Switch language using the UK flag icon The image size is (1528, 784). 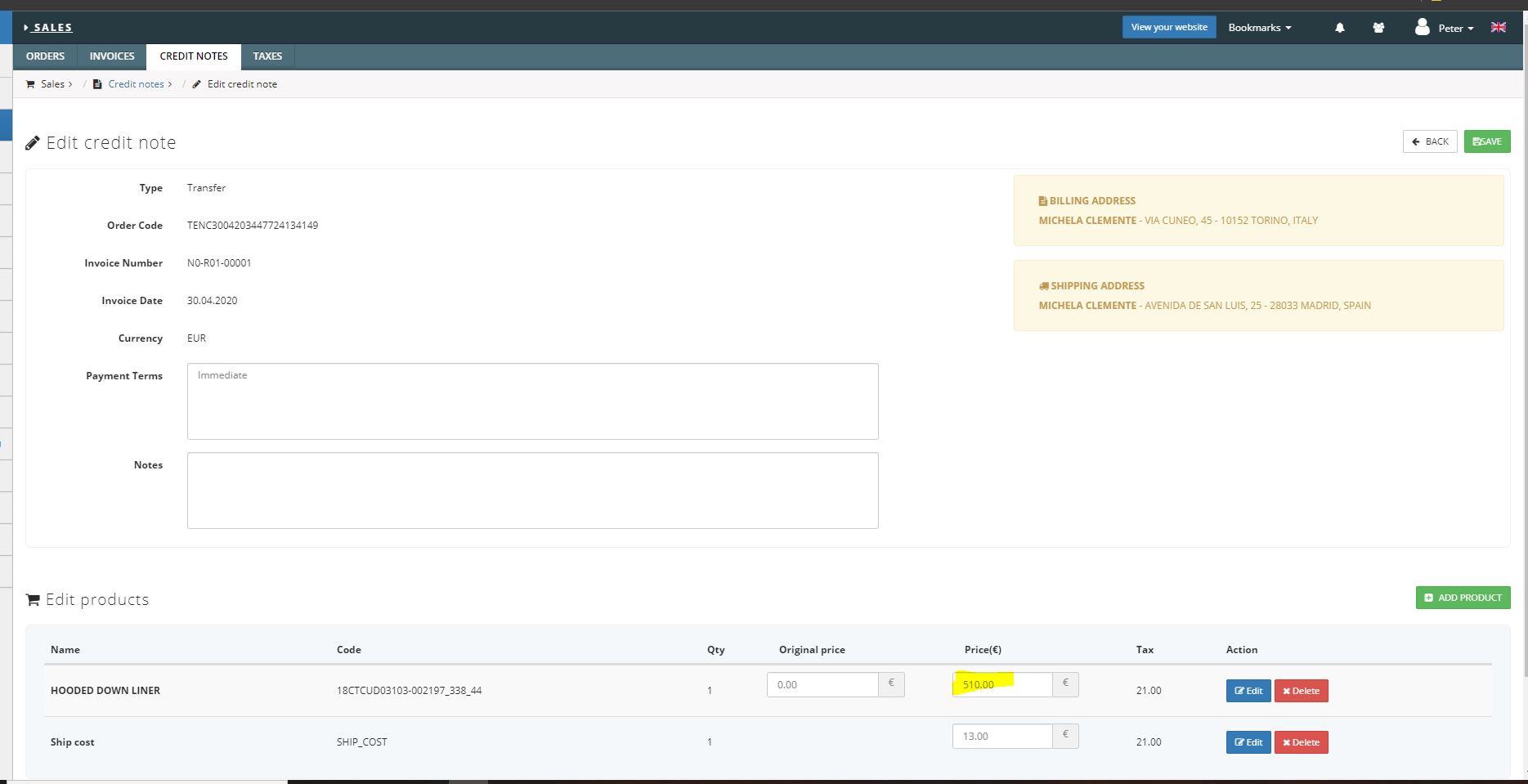pos(1499,27)
